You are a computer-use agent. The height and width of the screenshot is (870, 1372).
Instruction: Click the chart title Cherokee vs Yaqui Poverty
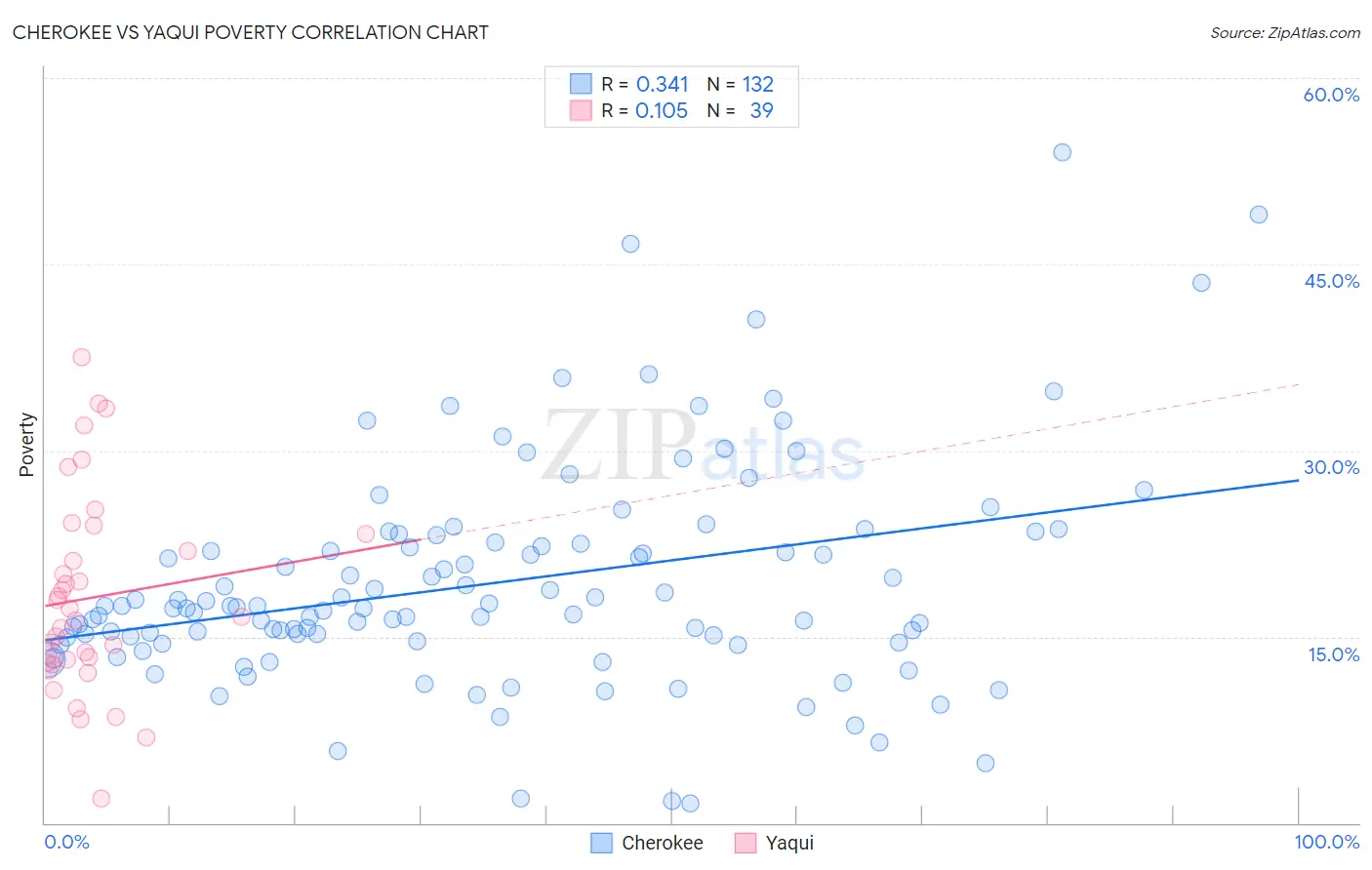pyautogui.click(x=251, y=32)
